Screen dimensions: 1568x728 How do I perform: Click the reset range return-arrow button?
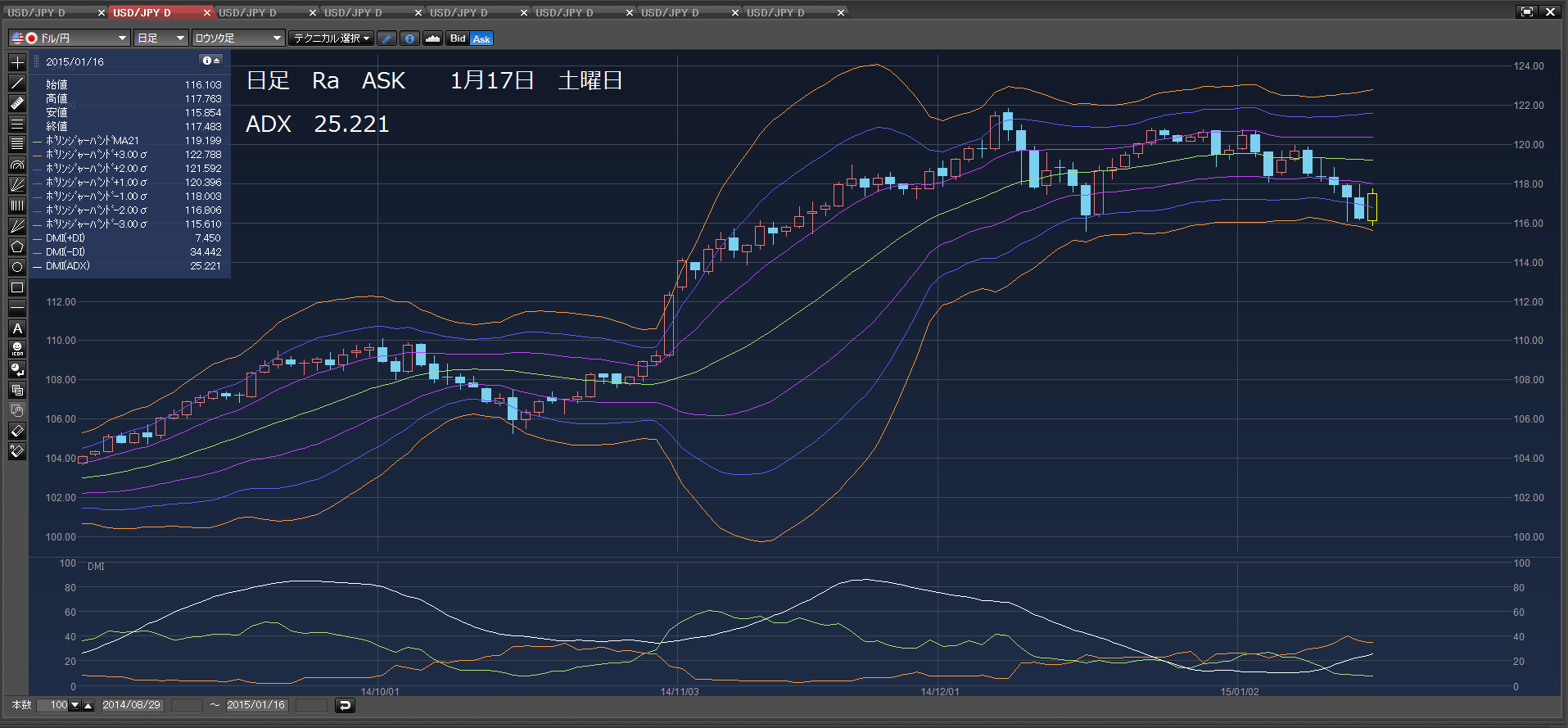coord(345,705)
